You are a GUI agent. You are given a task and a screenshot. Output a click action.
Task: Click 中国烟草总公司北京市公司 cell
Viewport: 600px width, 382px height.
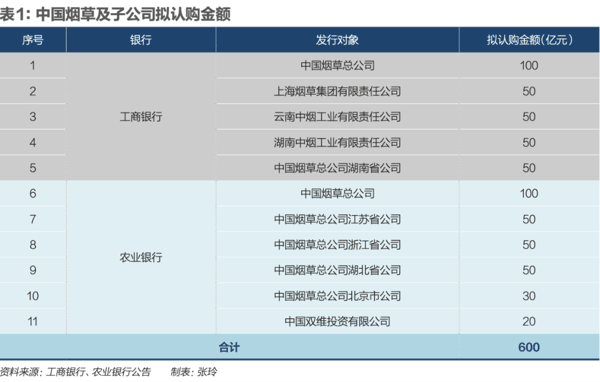[x=338, y=296]
